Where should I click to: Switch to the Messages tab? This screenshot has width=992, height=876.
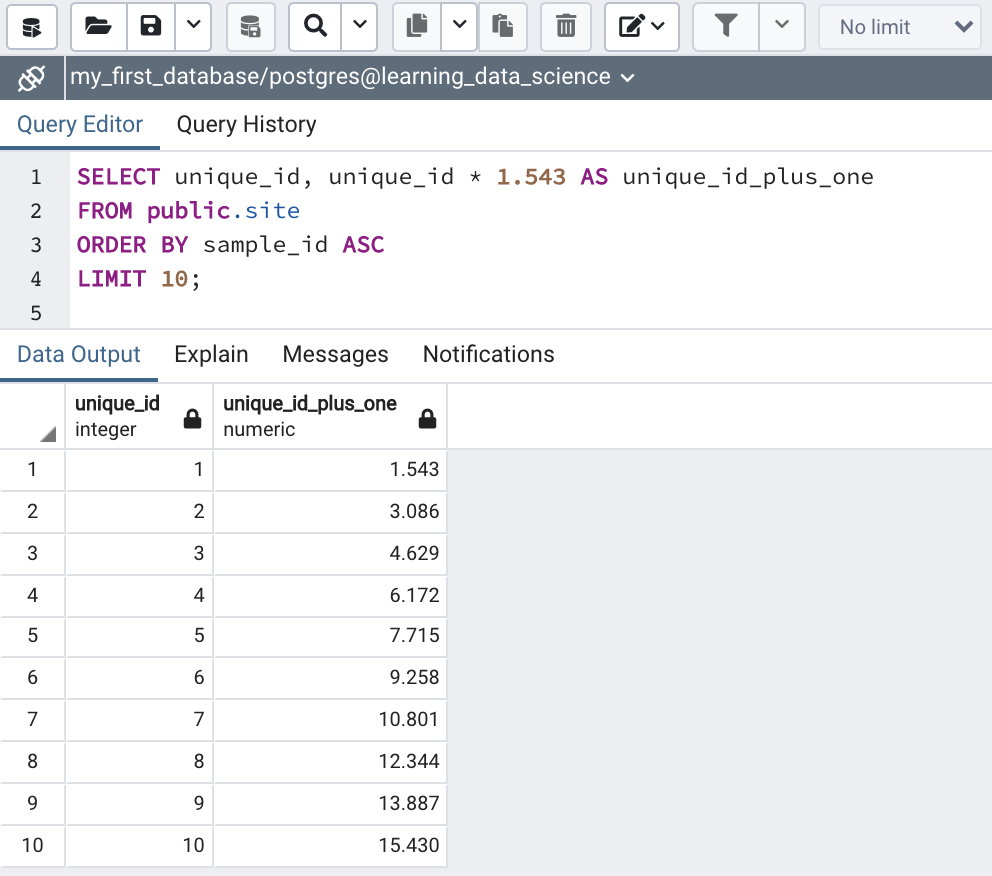[335, 355]
